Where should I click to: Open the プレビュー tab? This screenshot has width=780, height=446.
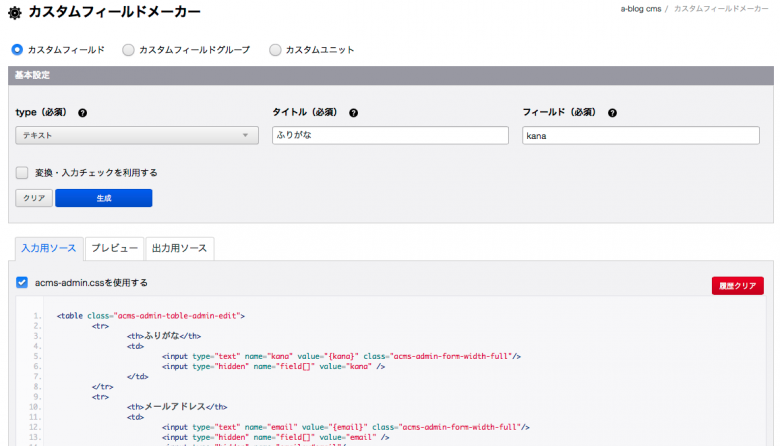pyautogui.click(x=114, y=248)
